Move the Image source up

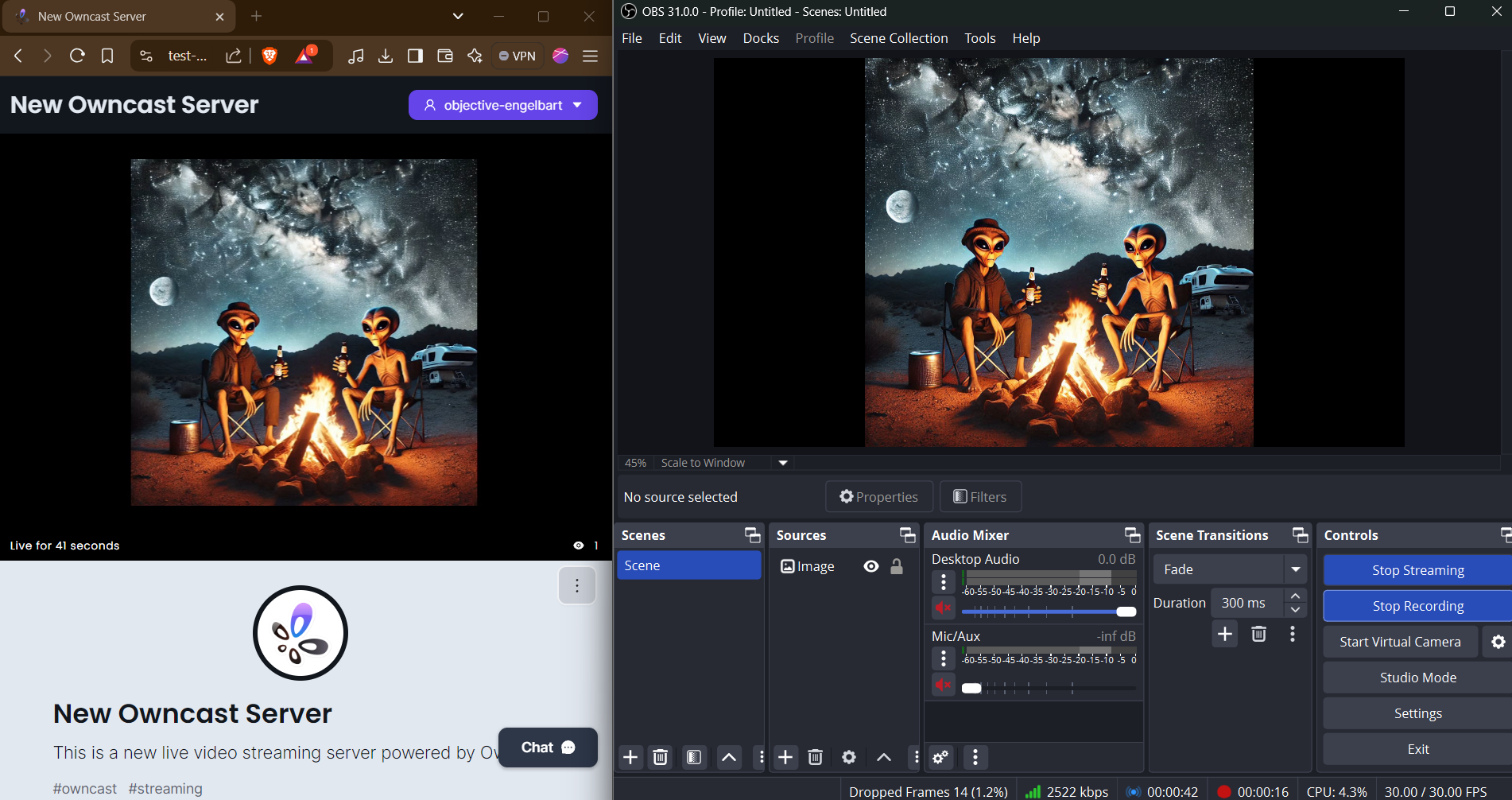coord(882,757)
